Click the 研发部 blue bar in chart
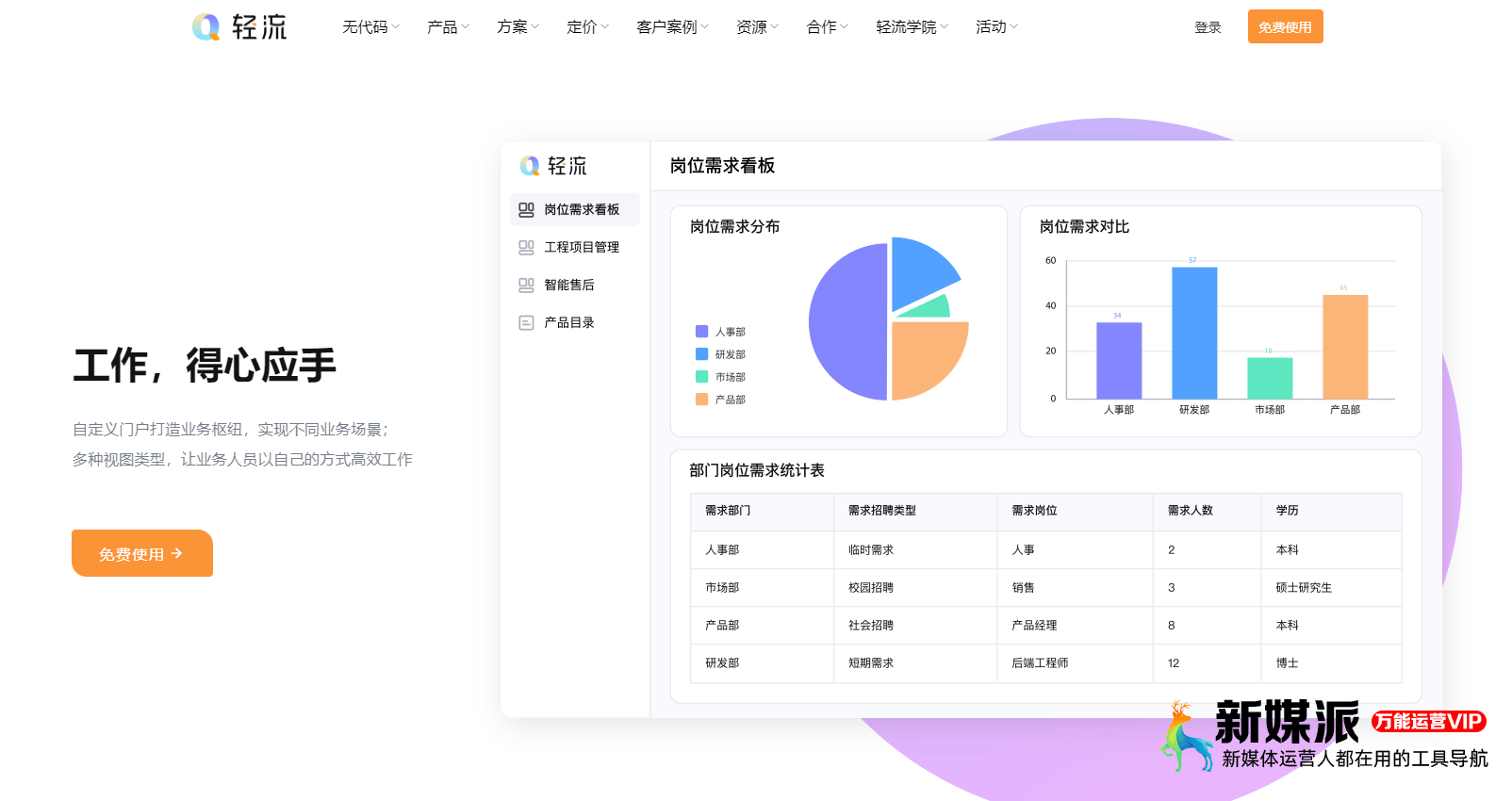Viewport: 1512px width, 801px height. click(1194, 333)
